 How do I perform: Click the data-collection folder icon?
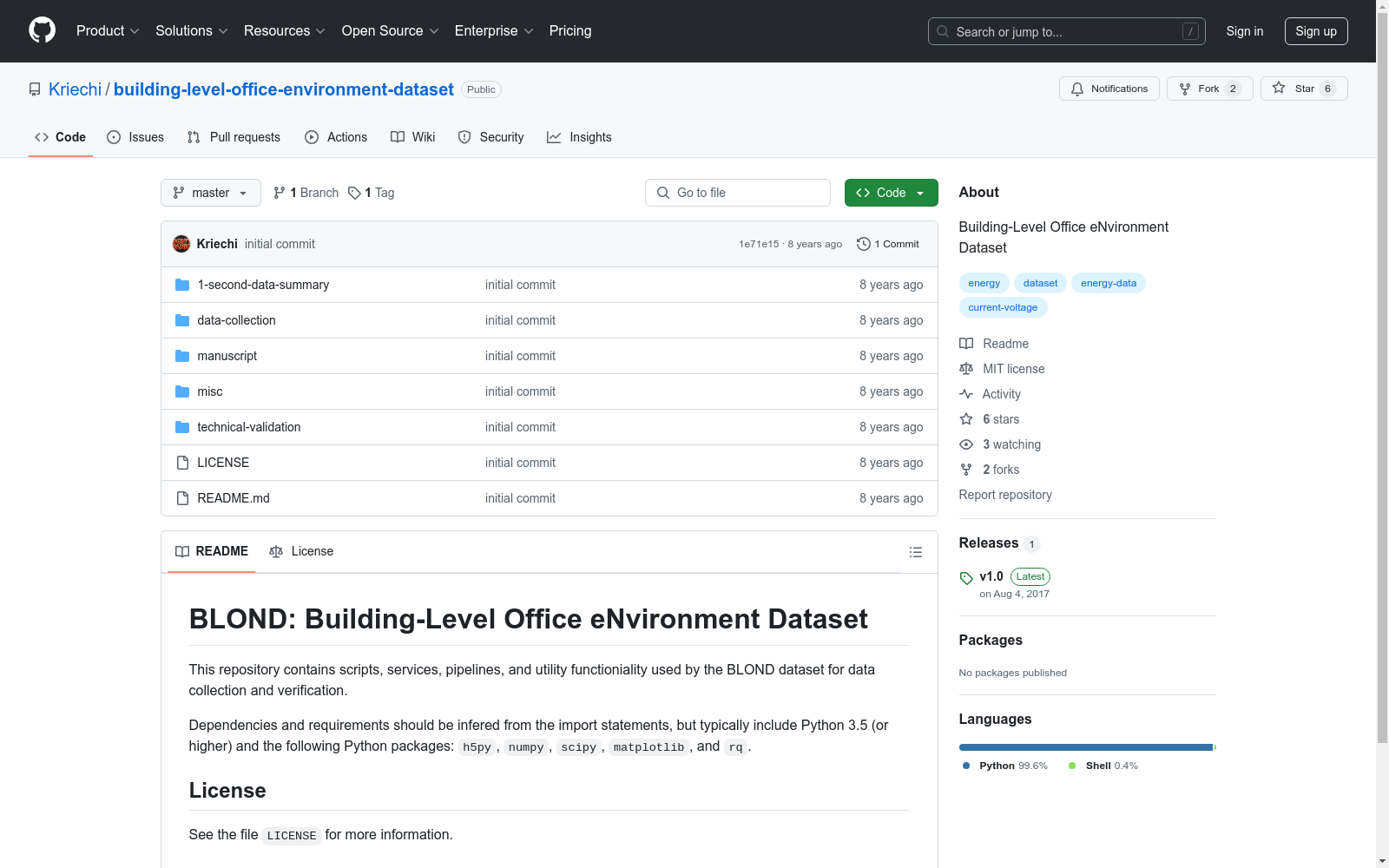tap(182, 320)
